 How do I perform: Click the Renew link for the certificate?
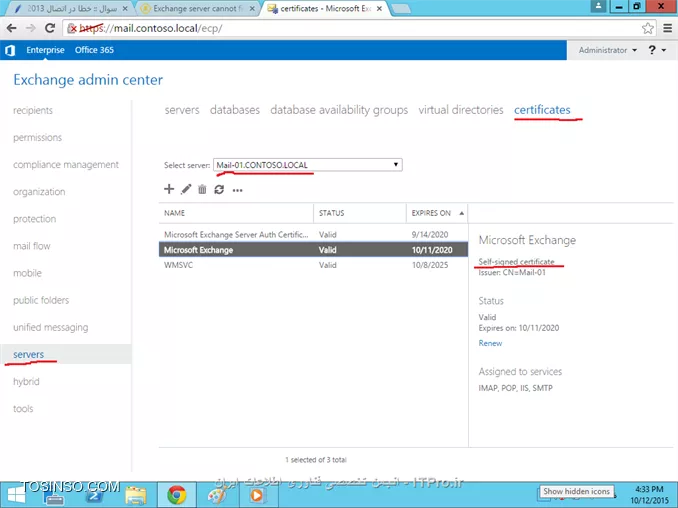pyautogui.click(x=490, y=343)
